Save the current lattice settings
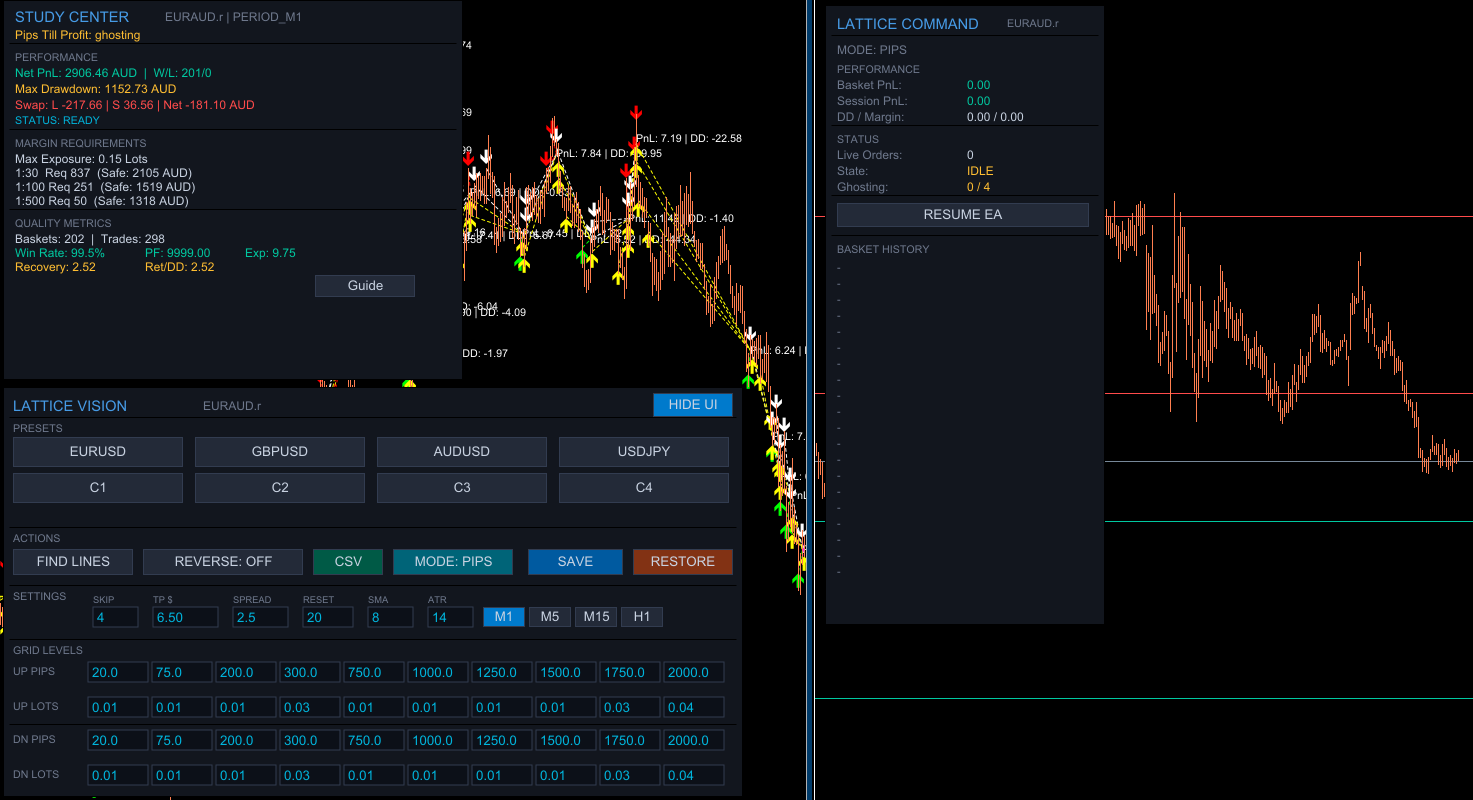This screenshot has width=1473, height=800. click(575, 561)
